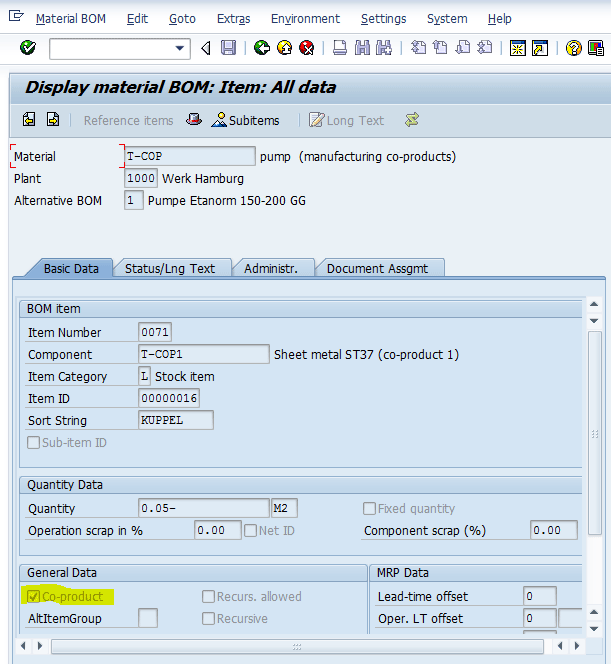611x664 pixels.
Task: Toggle the Recursive checkbox
Action: 209,619
